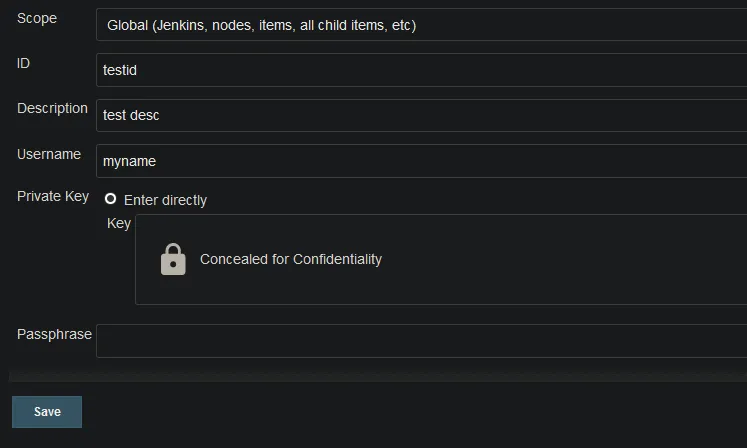Screen dimensions: 747x448
Task: Click the Username input field
Action: pyautogui.click(x=422, y=161)
